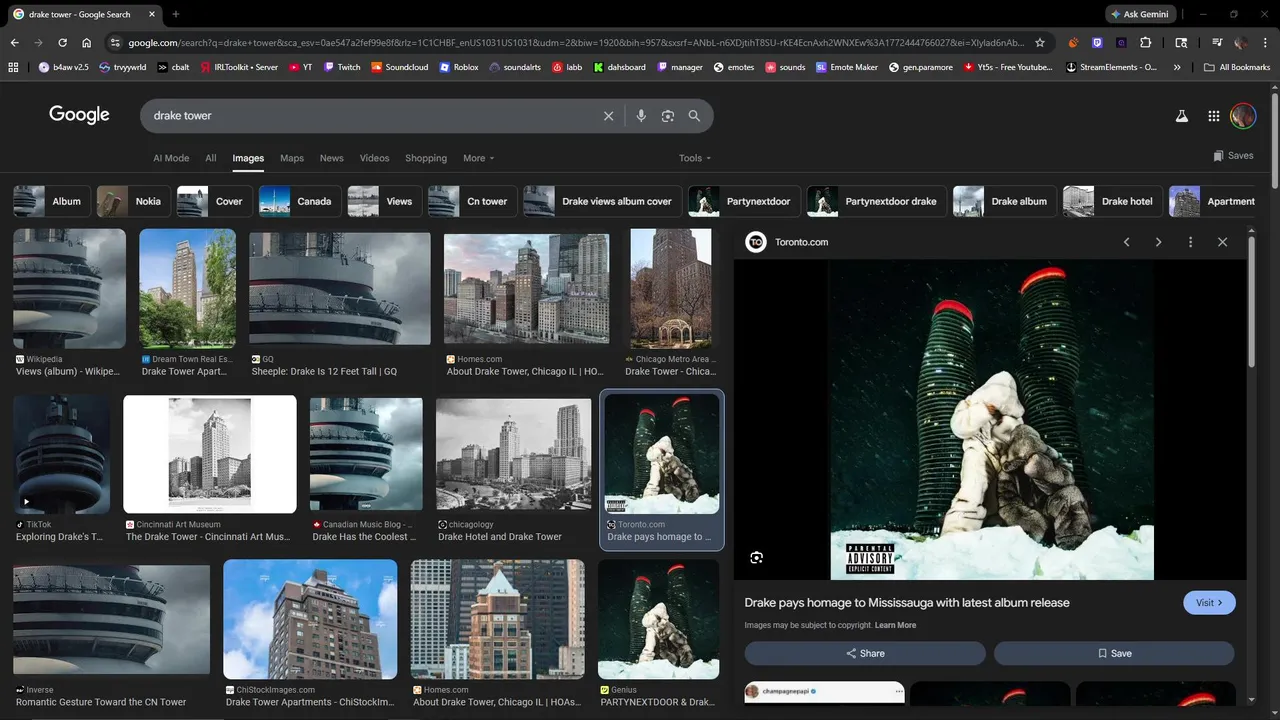This screenshot has width=1280, height=720.
Task: Open the Learn More copyright link
Action: [x=895, y=625]
